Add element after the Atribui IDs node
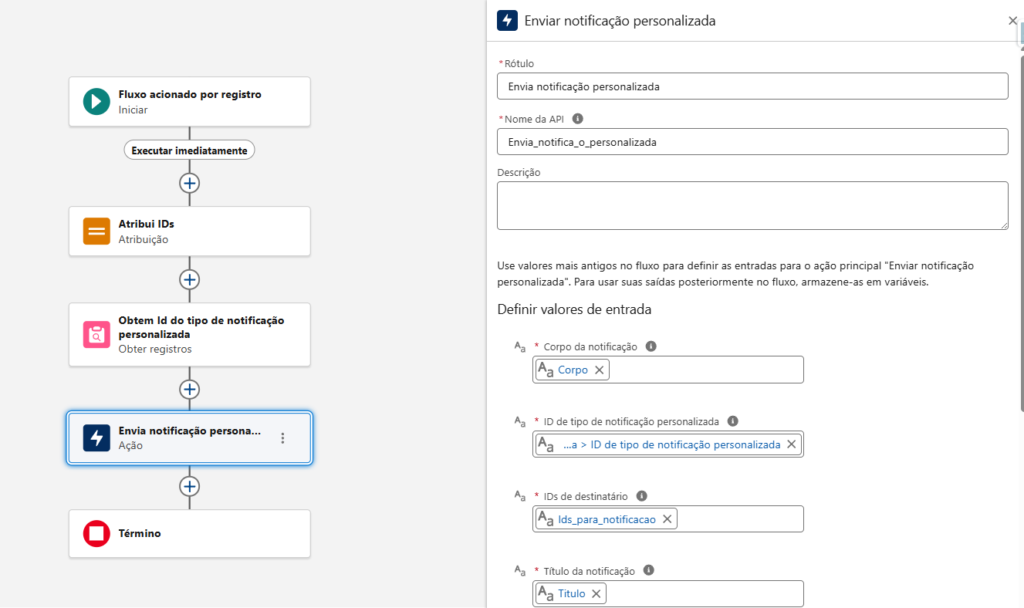Screen dimensions: 1024x608 point(189,279)
